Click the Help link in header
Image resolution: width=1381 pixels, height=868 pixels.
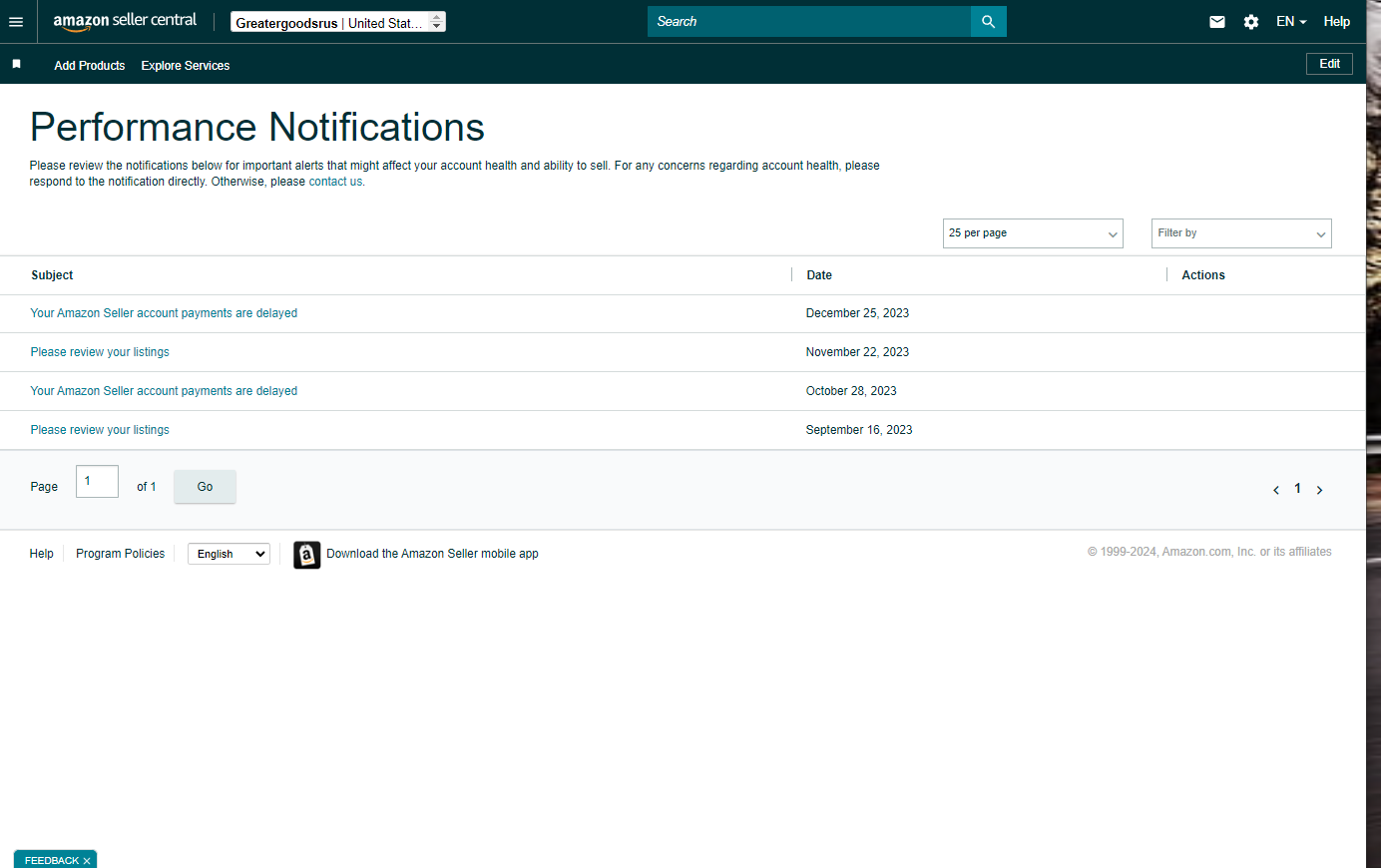[x=1337, y=21]
